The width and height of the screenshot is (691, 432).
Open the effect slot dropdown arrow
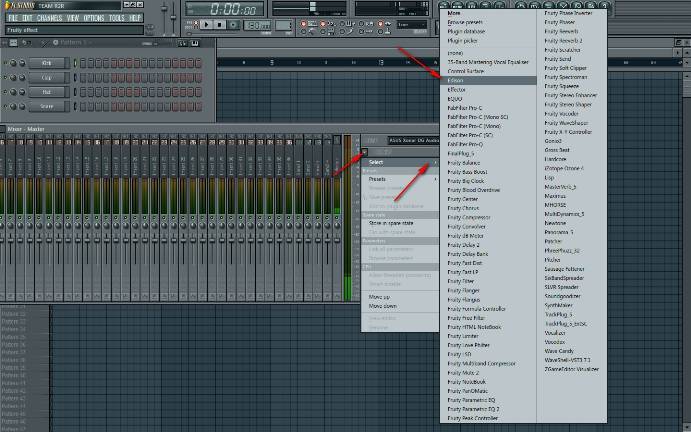(x=365, y=152)
